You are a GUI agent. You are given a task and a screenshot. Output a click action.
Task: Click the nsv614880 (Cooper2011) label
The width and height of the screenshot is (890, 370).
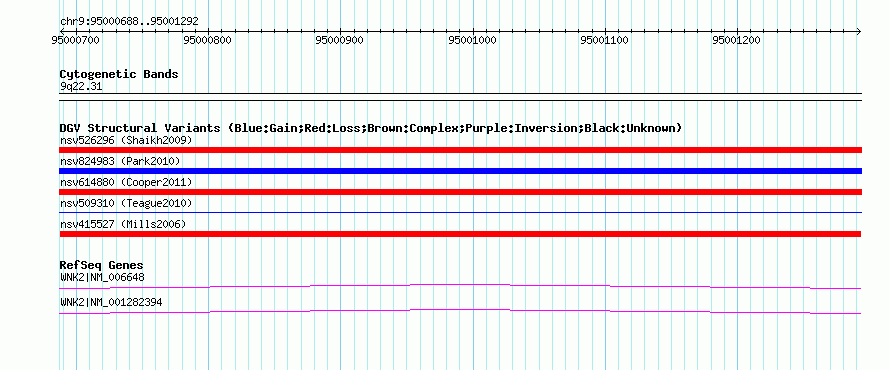tap(126, 182)
